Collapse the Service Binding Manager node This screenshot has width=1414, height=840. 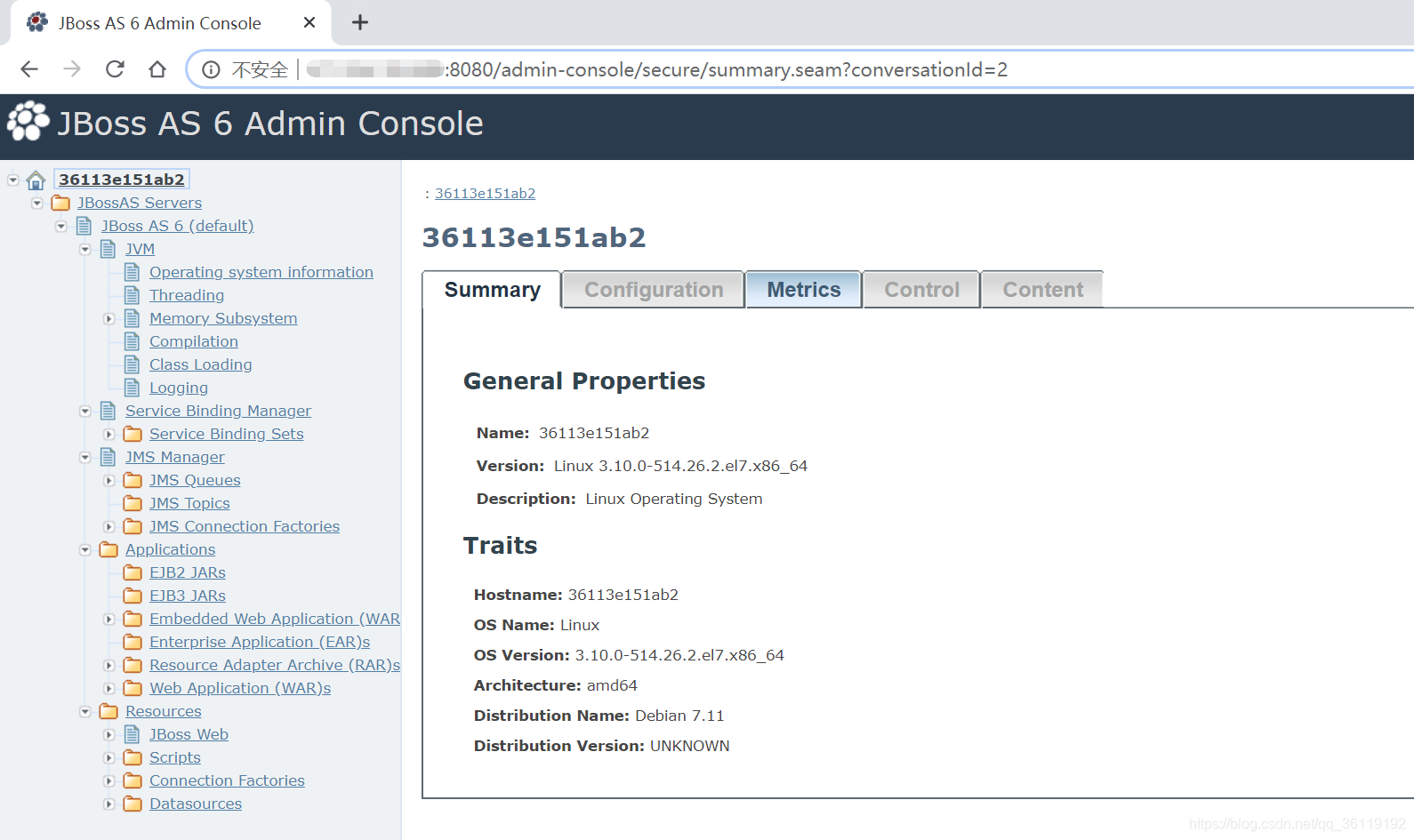pos(85,411)
